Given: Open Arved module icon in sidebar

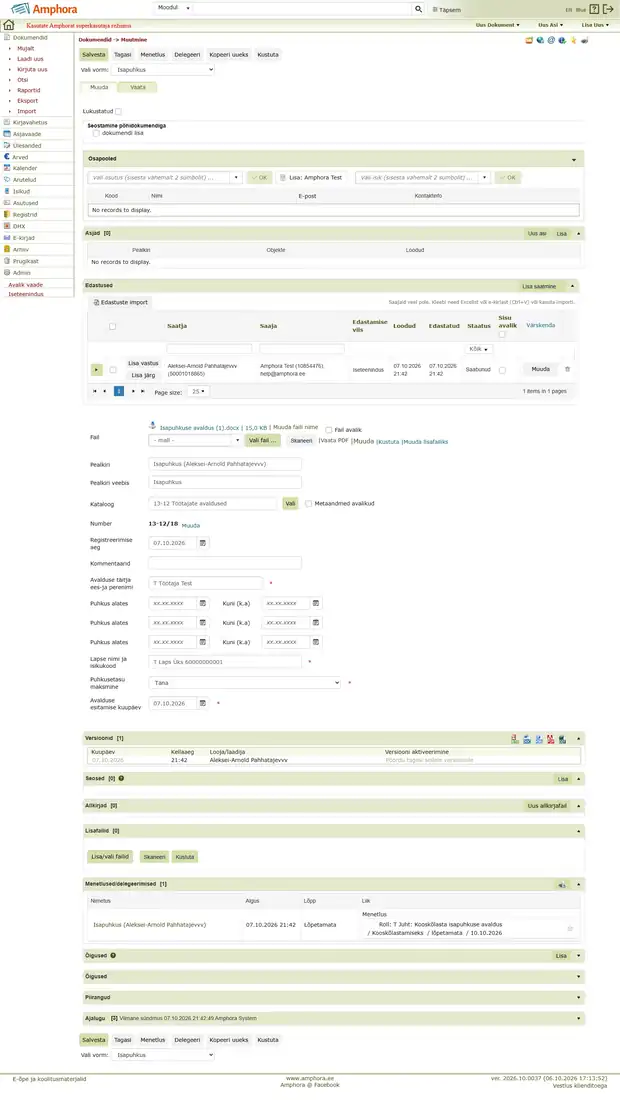Looking at the screenshot, I should click(x=7, y=156).
